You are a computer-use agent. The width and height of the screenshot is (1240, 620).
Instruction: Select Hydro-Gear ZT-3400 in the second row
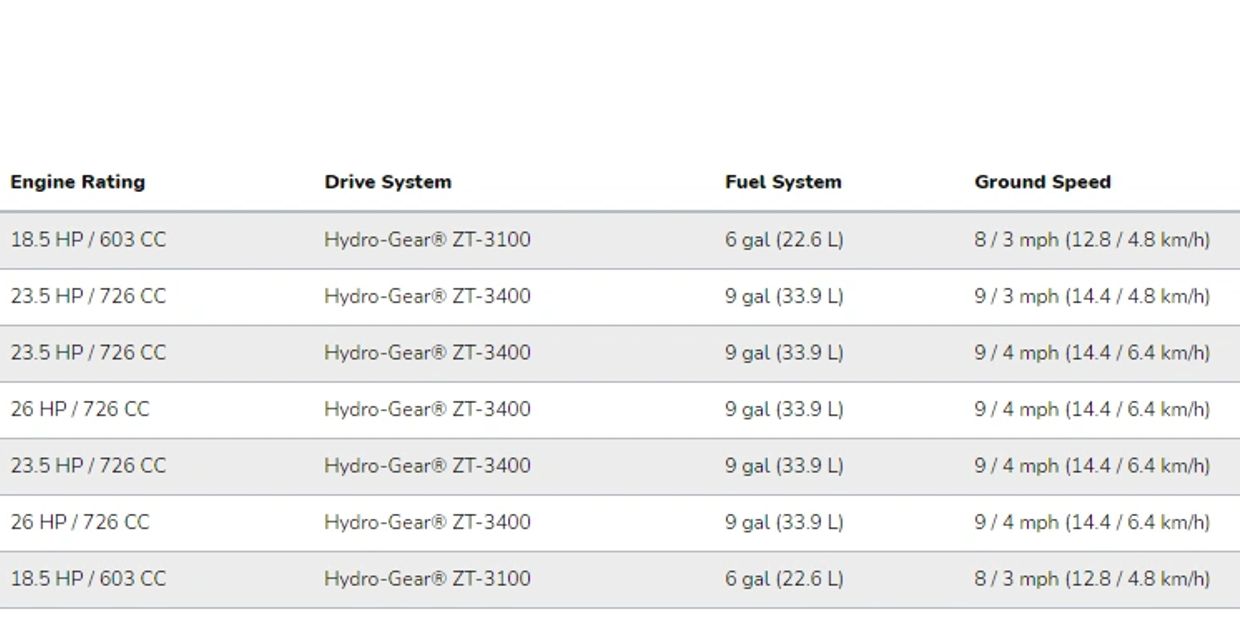427,296
